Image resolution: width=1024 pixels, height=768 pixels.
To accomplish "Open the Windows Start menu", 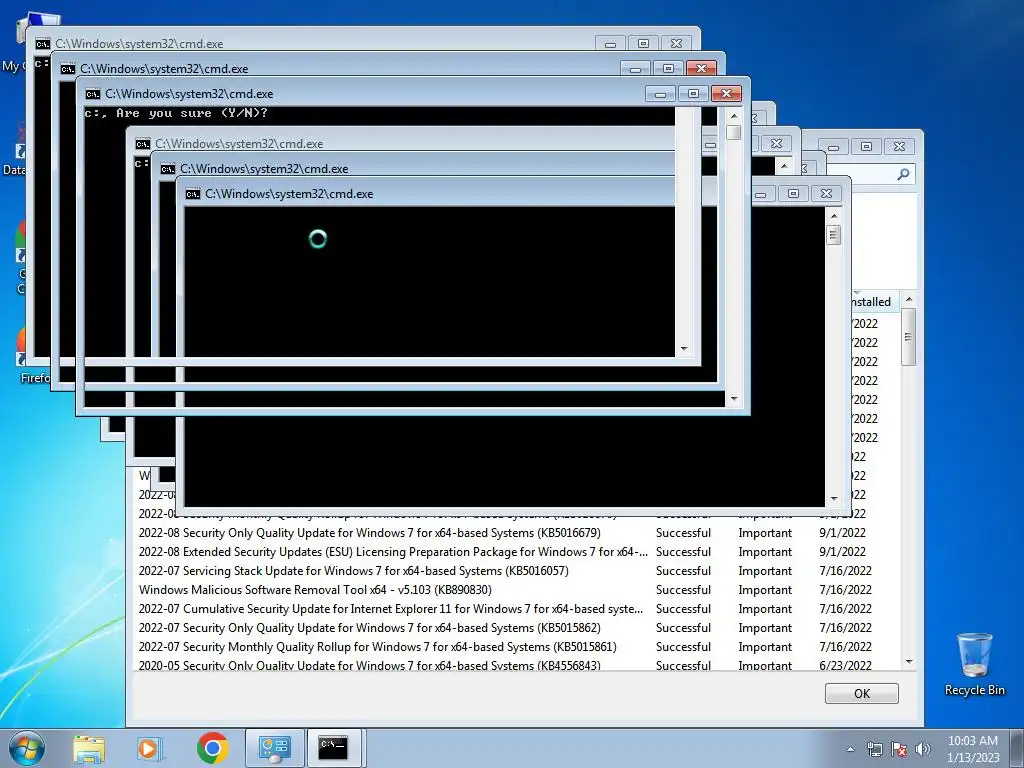I will pos(27,748).
